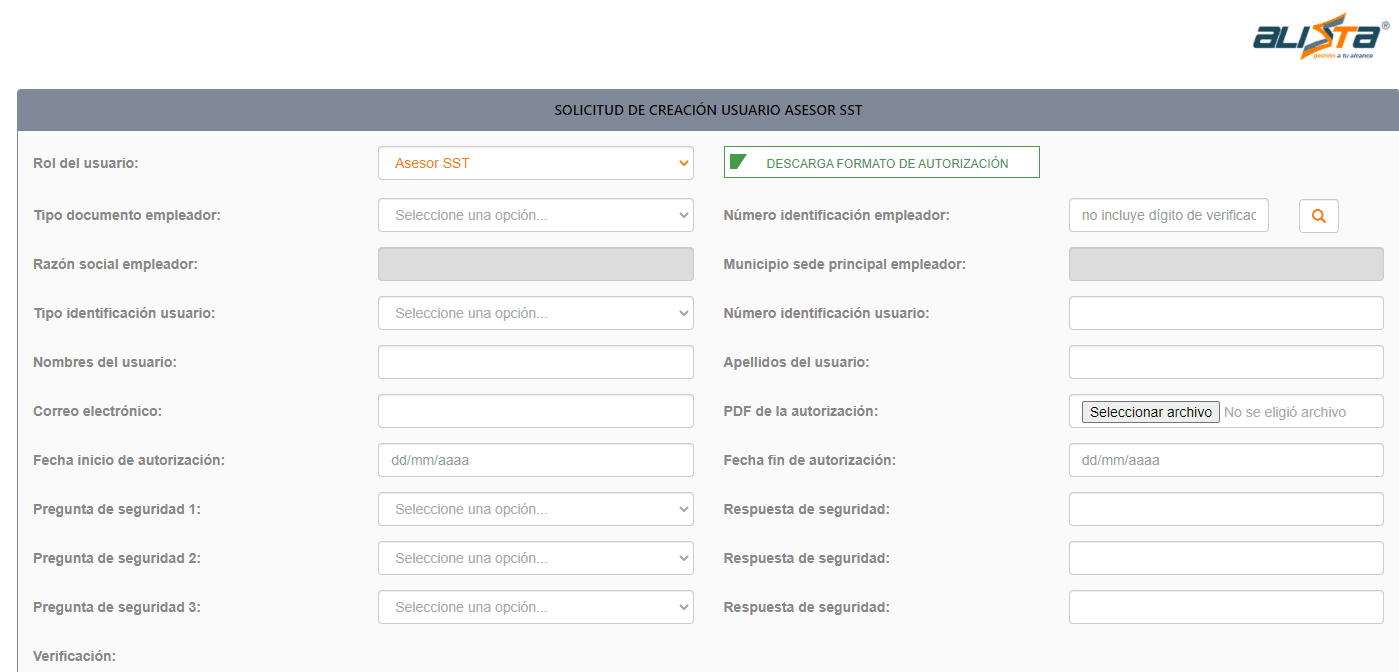The image size is (1399, 672).
Task: Click the 'Correo electrónico:' label
Action: point(97,411)
